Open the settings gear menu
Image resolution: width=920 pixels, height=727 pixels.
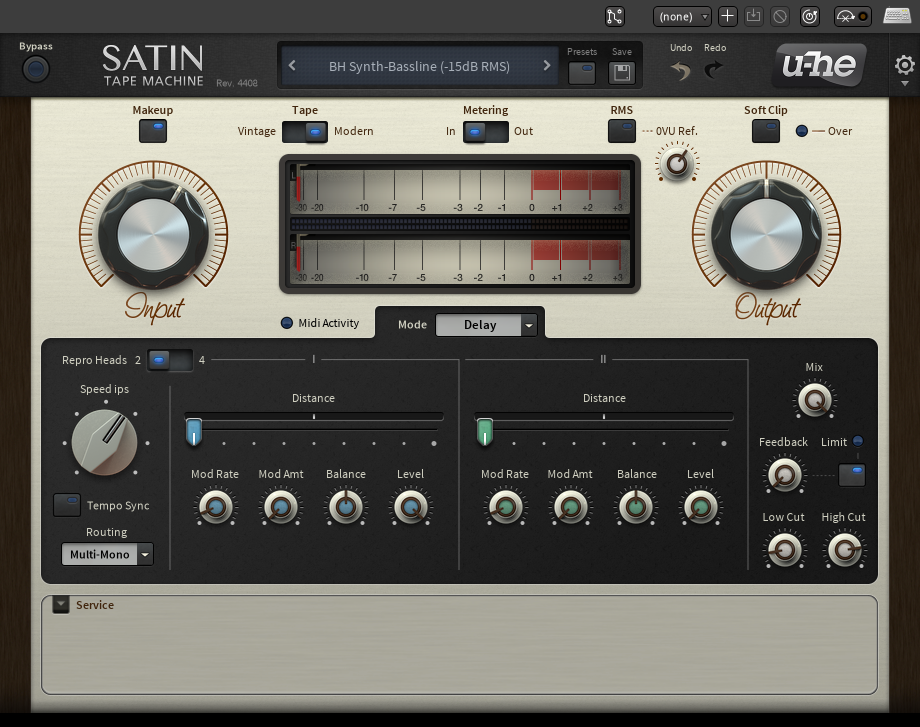(904, 66)
